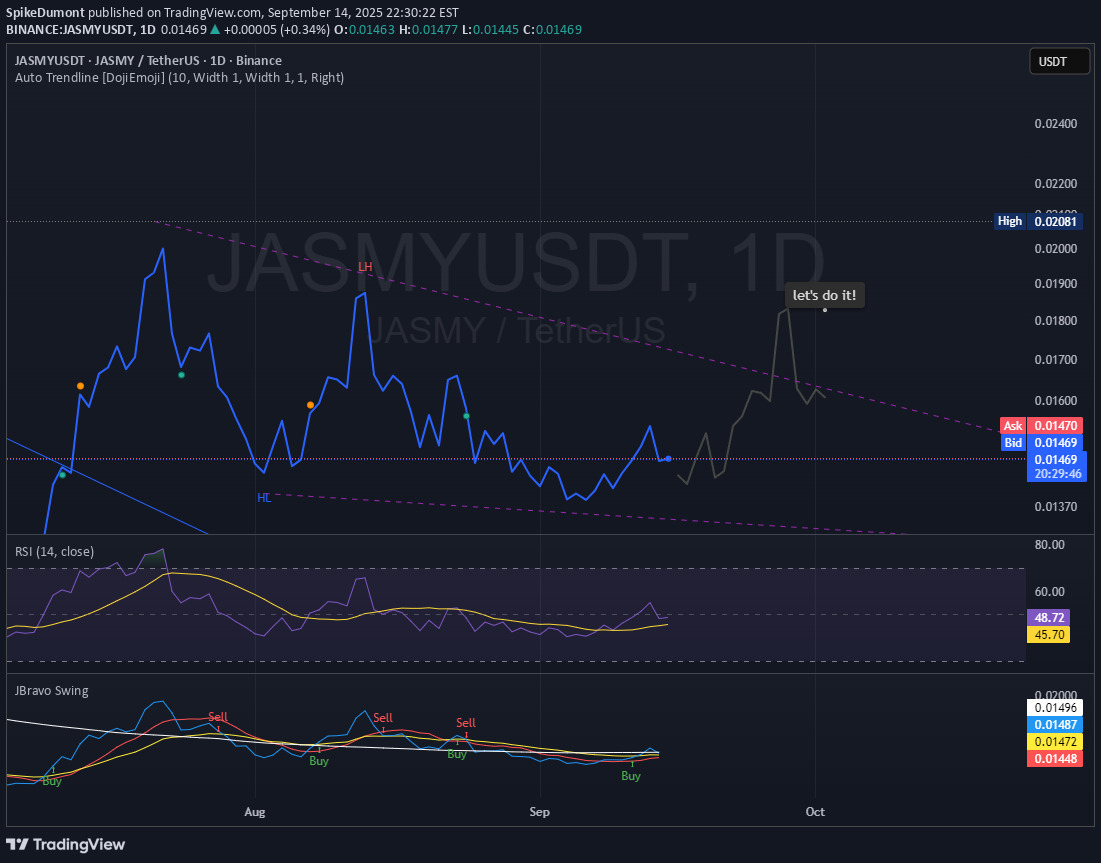Click the JASMYUSDT · JASMY / TetherUS chart legend title

148,60
